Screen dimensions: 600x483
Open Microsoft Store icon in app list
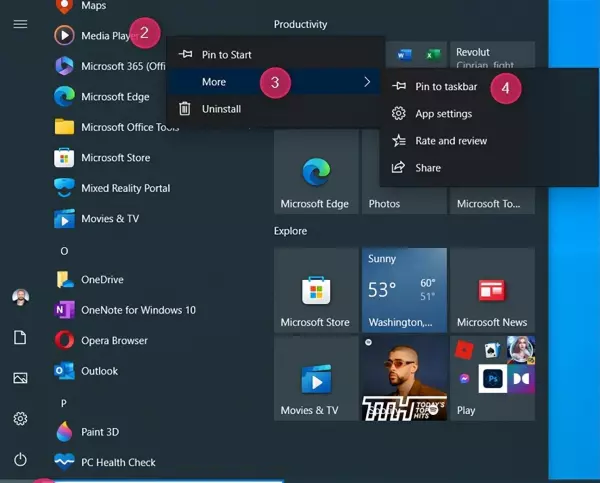click(x=64, y=158)
